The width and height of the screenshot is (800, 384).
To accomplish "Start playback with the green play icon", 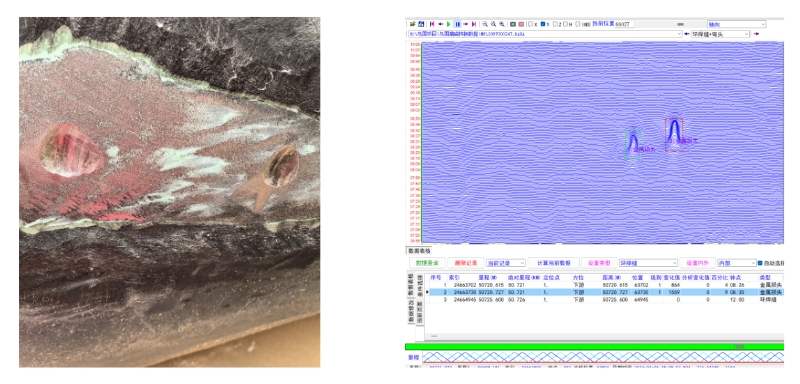I will [448, 24].
